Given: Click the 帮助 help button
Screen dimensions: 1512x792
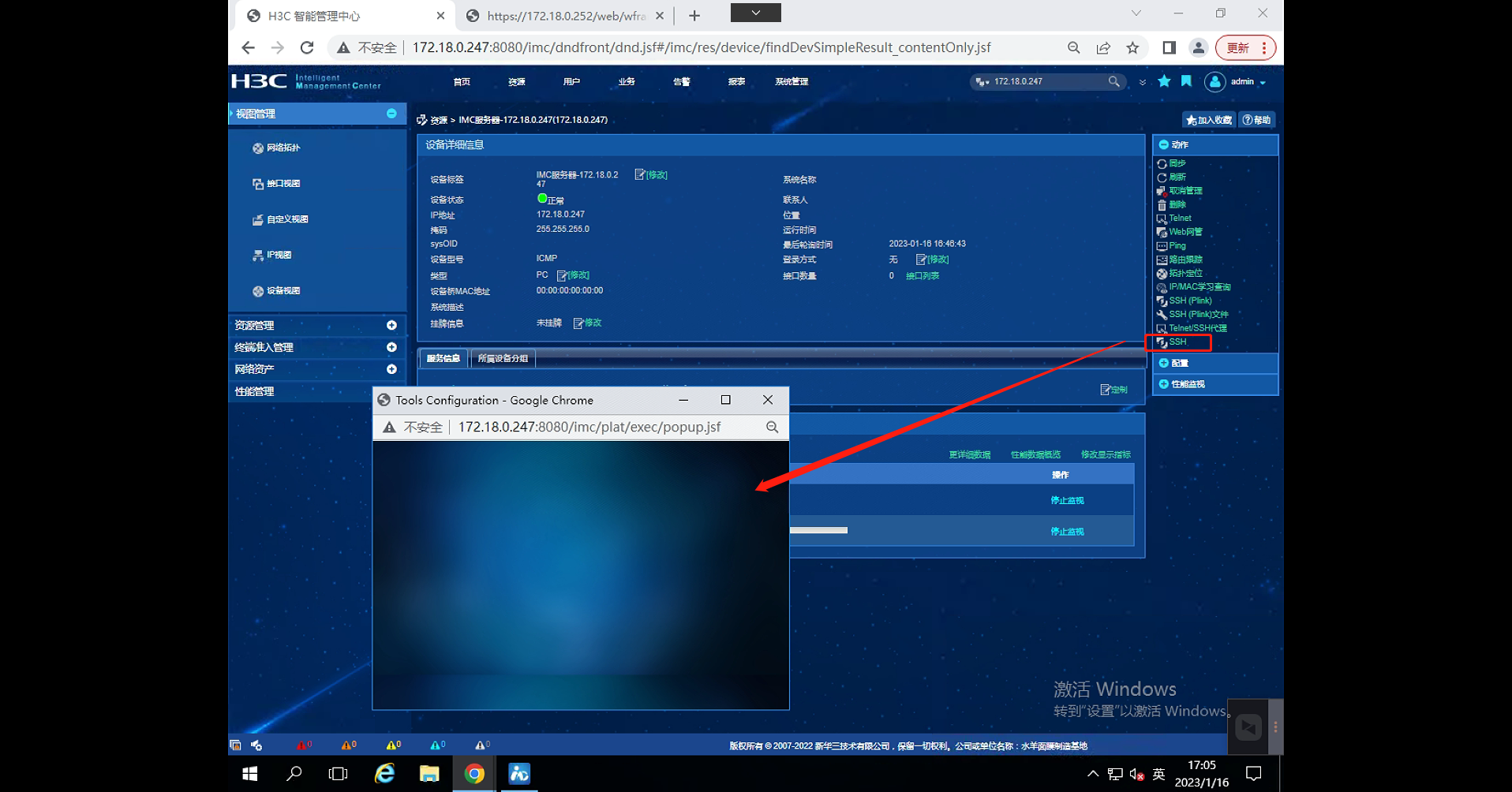Looking at the screenshot, I should (x=1256, y=120).
